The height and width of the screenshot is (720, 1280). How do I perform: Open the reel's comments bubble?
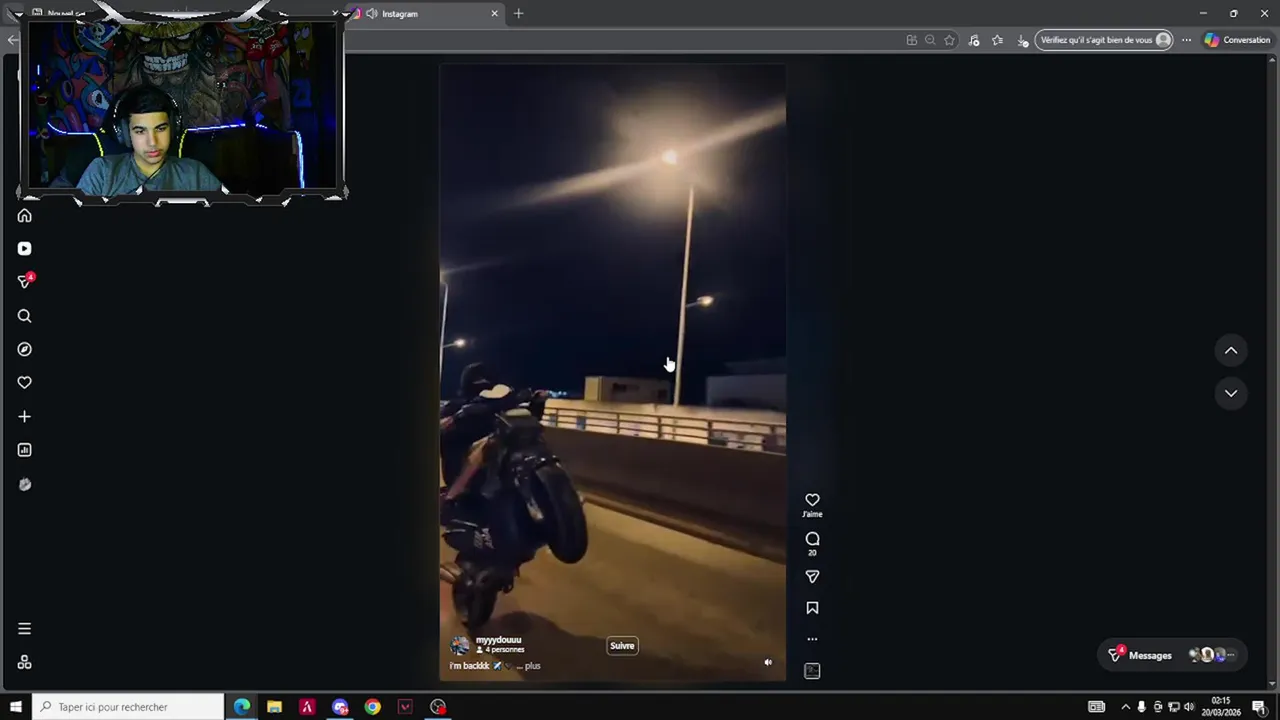coord(812,539)
